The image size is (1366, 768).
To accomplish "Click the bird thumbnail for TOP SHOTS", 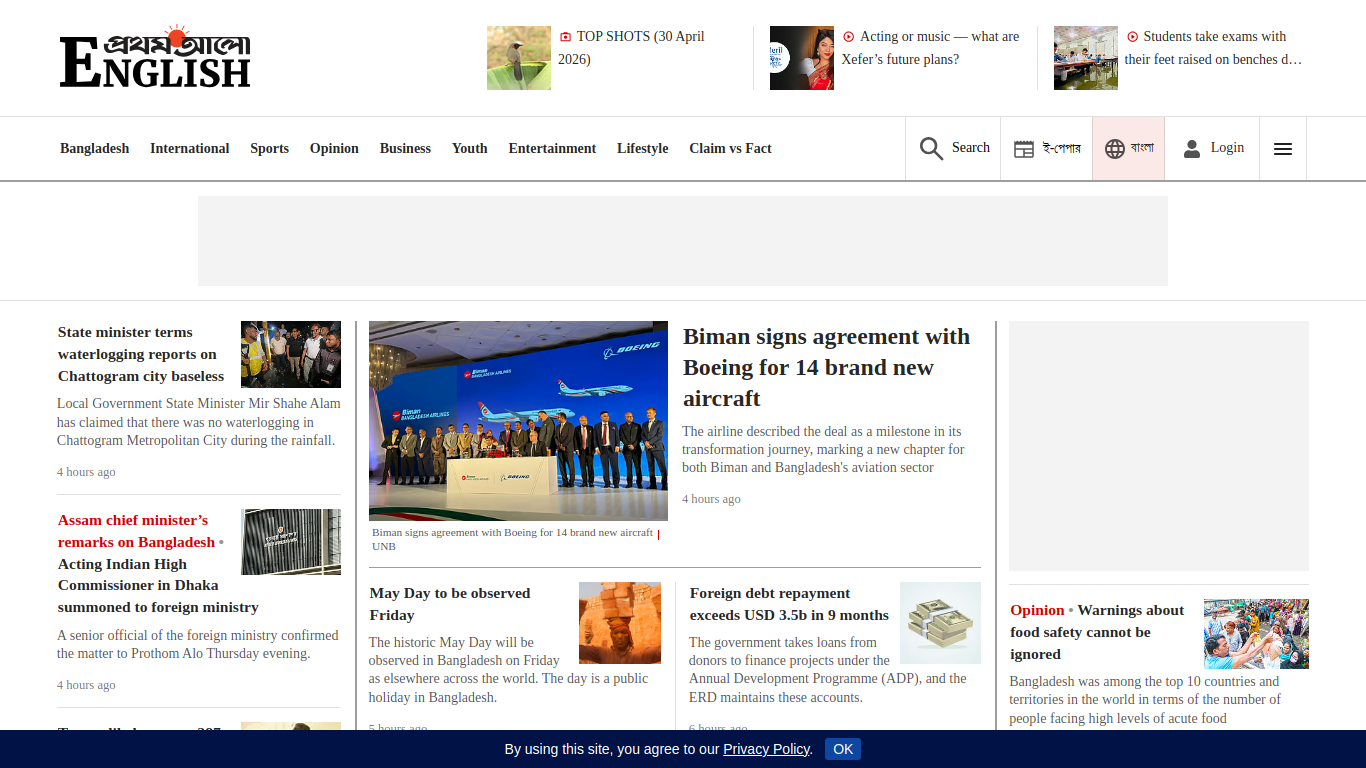I will coord(519,58).
